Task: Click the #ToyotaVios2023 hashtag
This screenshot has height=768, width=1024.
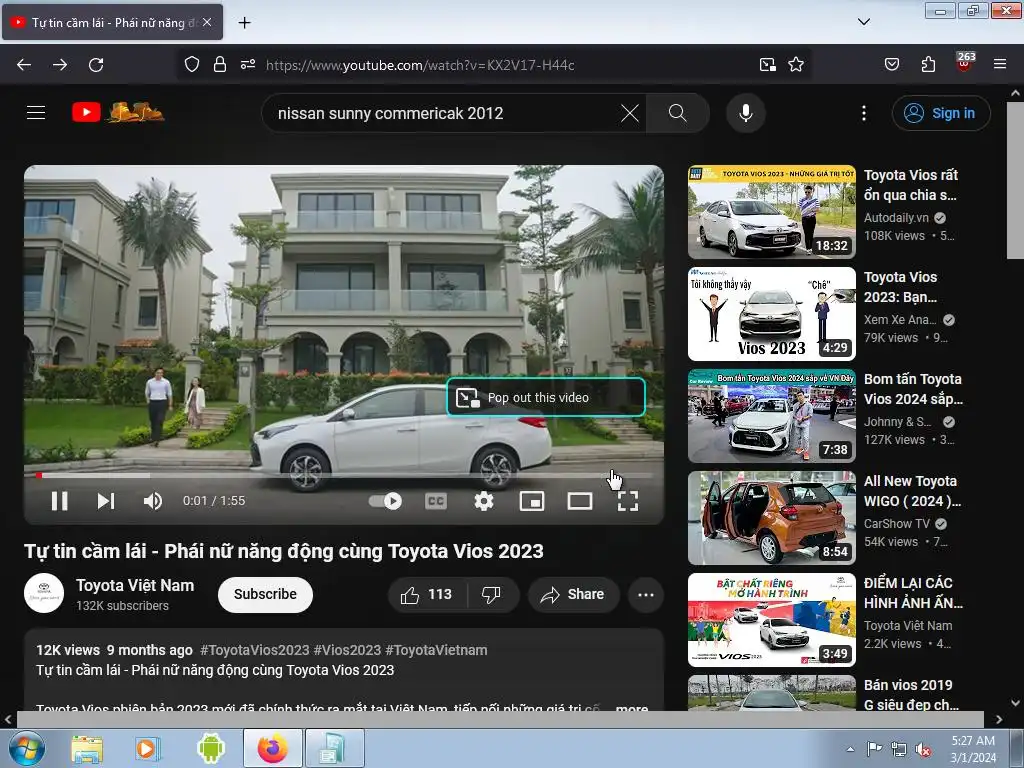Action: click(255, 650)
